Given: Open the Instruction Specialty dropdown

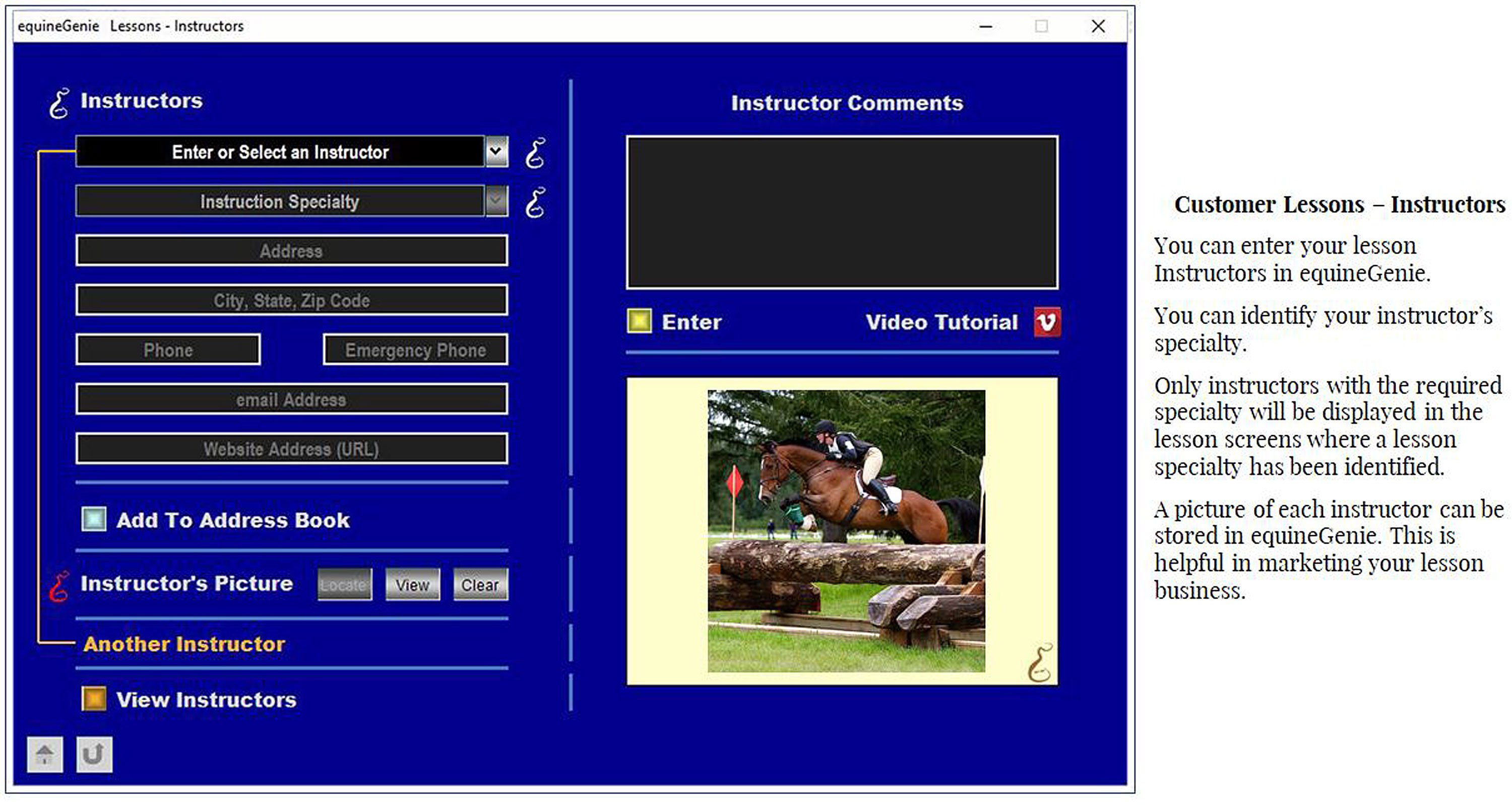Looking at the screenshot, I should pos(496,203).
